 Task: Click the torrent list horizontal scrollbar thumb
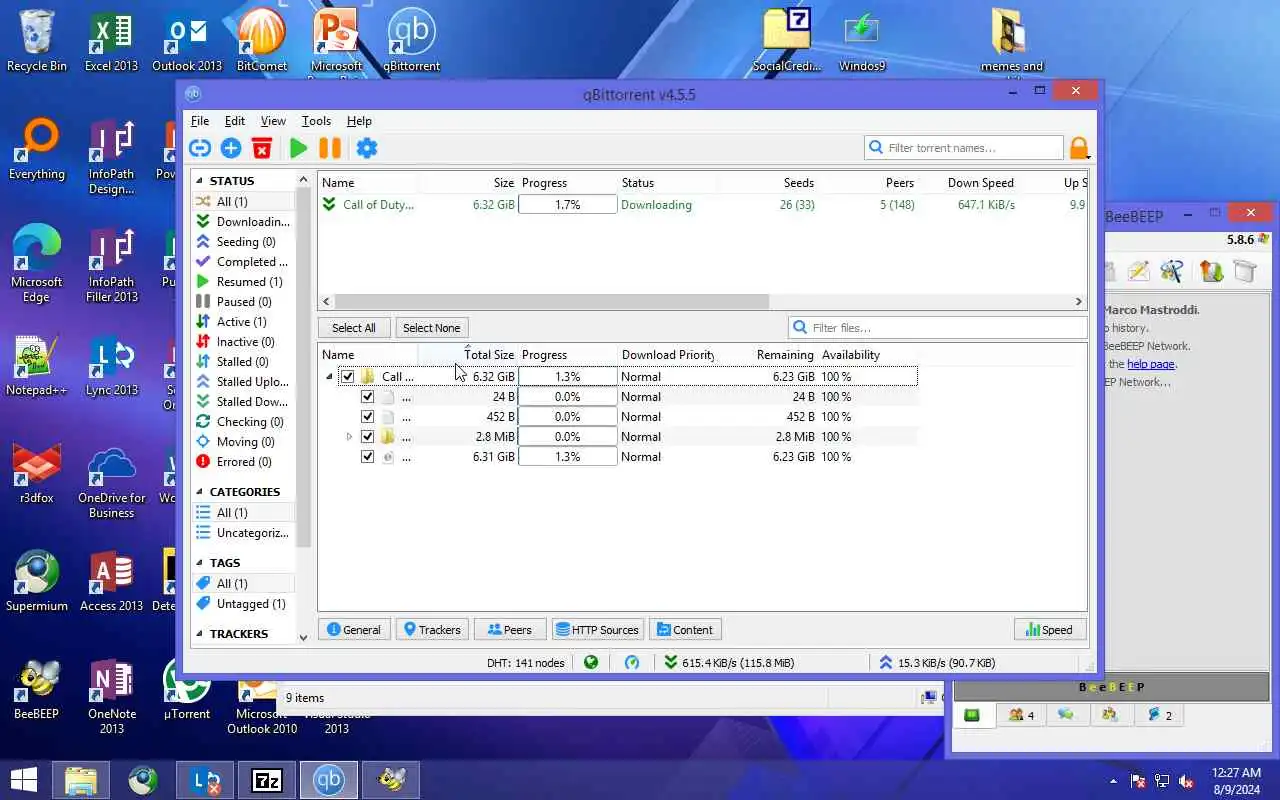click(551, 302)
